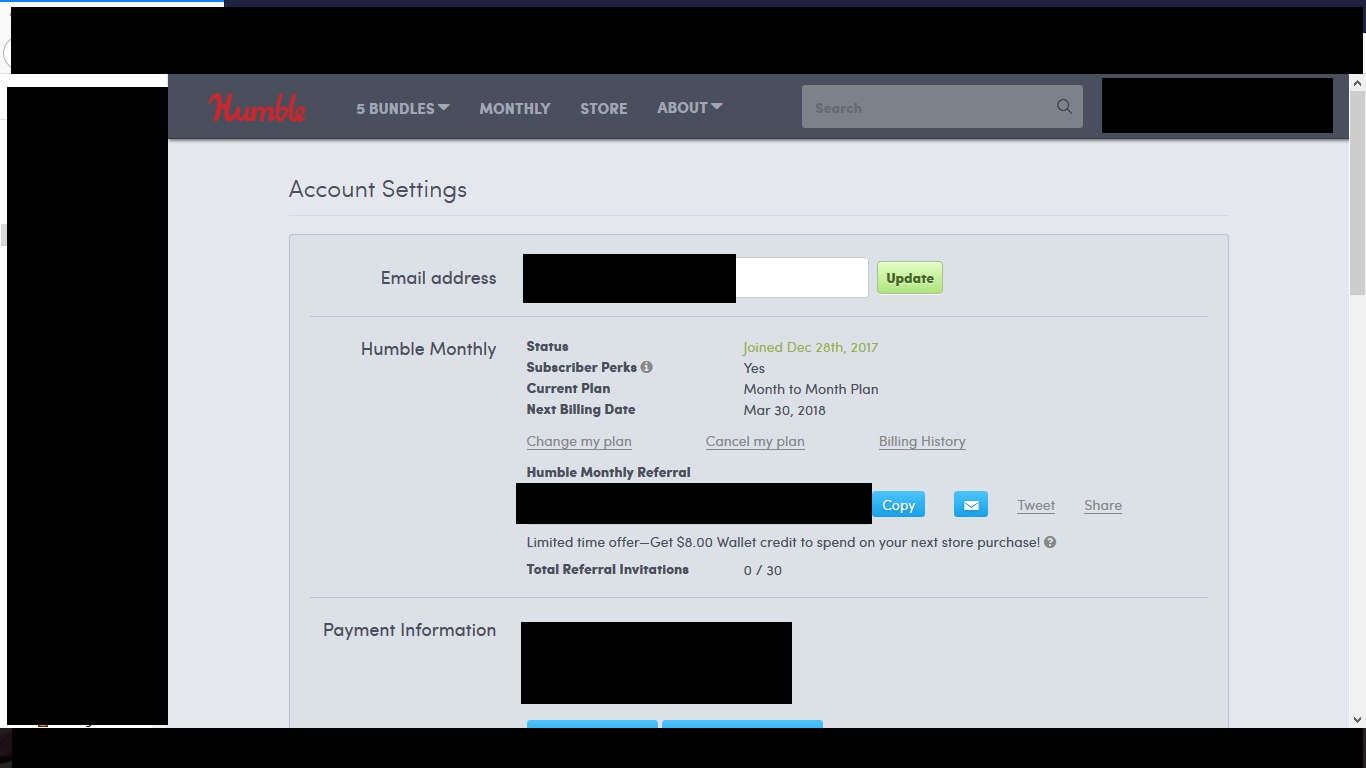Click inside the Email address field
1366x768 pixels.
coord(696,278)
